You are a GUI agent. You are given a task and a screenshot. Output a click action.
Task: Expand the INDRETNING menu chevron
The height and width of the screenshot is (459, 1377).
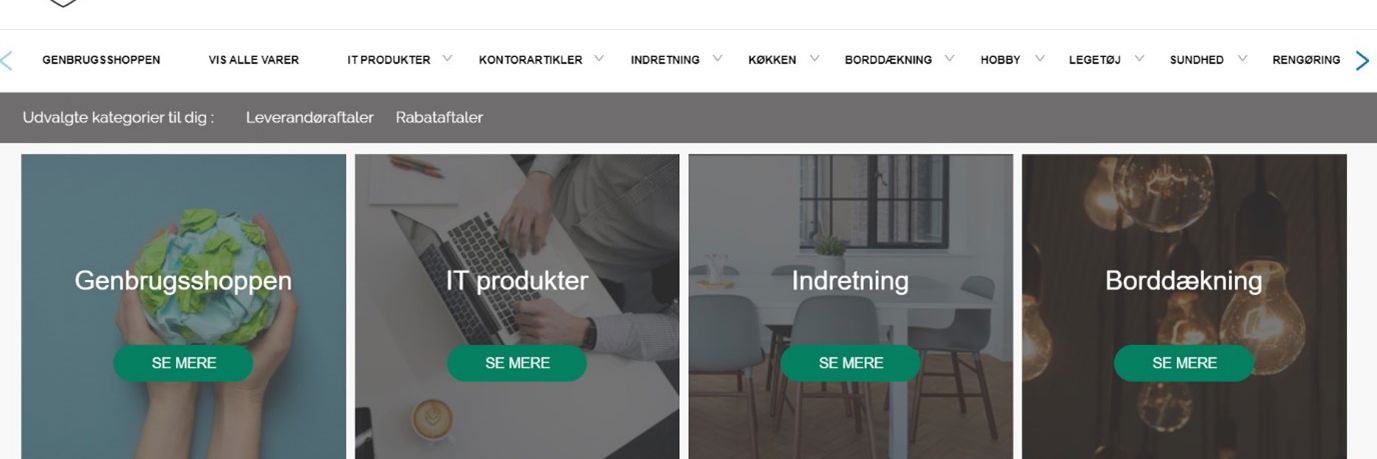717,59
